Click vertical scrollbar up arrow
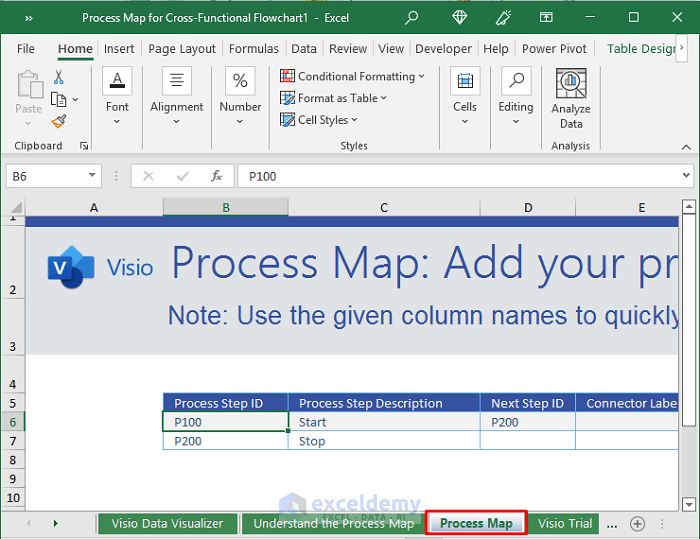Viewport: 700px width, 539px height. (689, 206)
